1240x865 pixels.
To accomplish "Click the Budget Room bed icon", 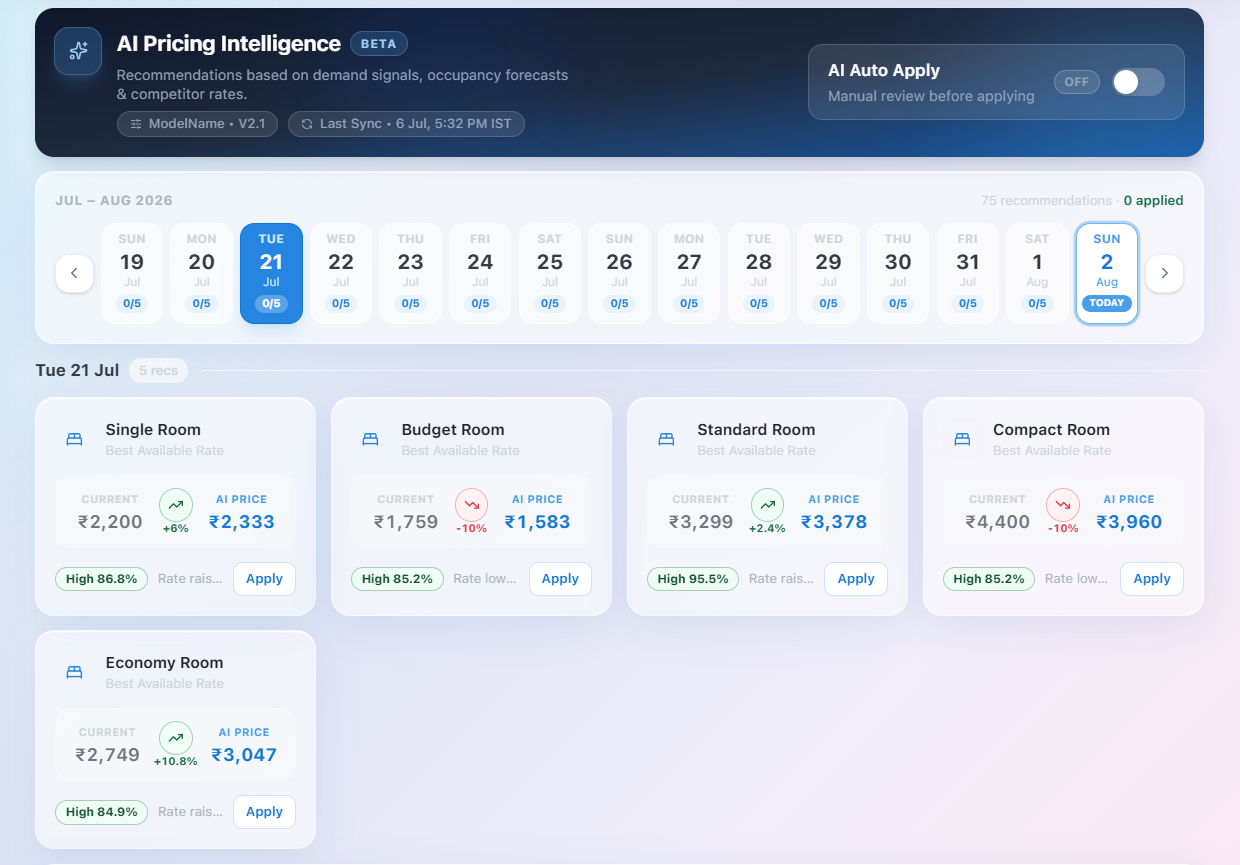I will [370, 439].
